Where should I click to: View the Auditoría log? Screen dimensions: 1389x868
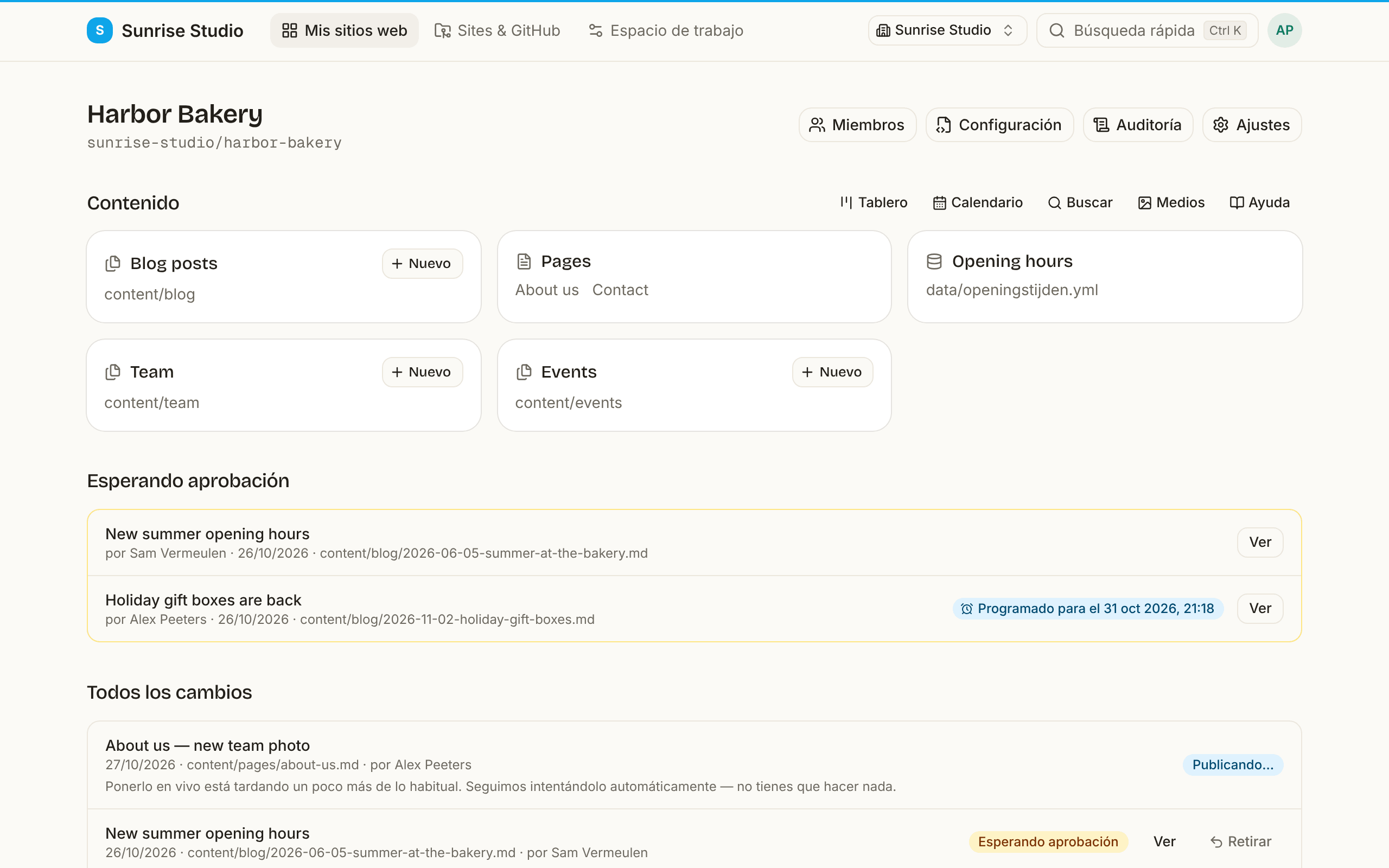1138,125
